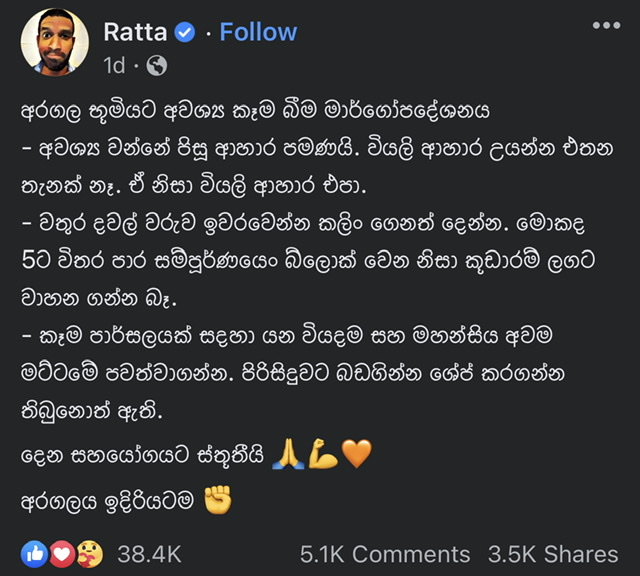Open Ratta's profile picture
Image resolution: width=640 pixels, height=576 pixels.
click(x=55, y=42)
